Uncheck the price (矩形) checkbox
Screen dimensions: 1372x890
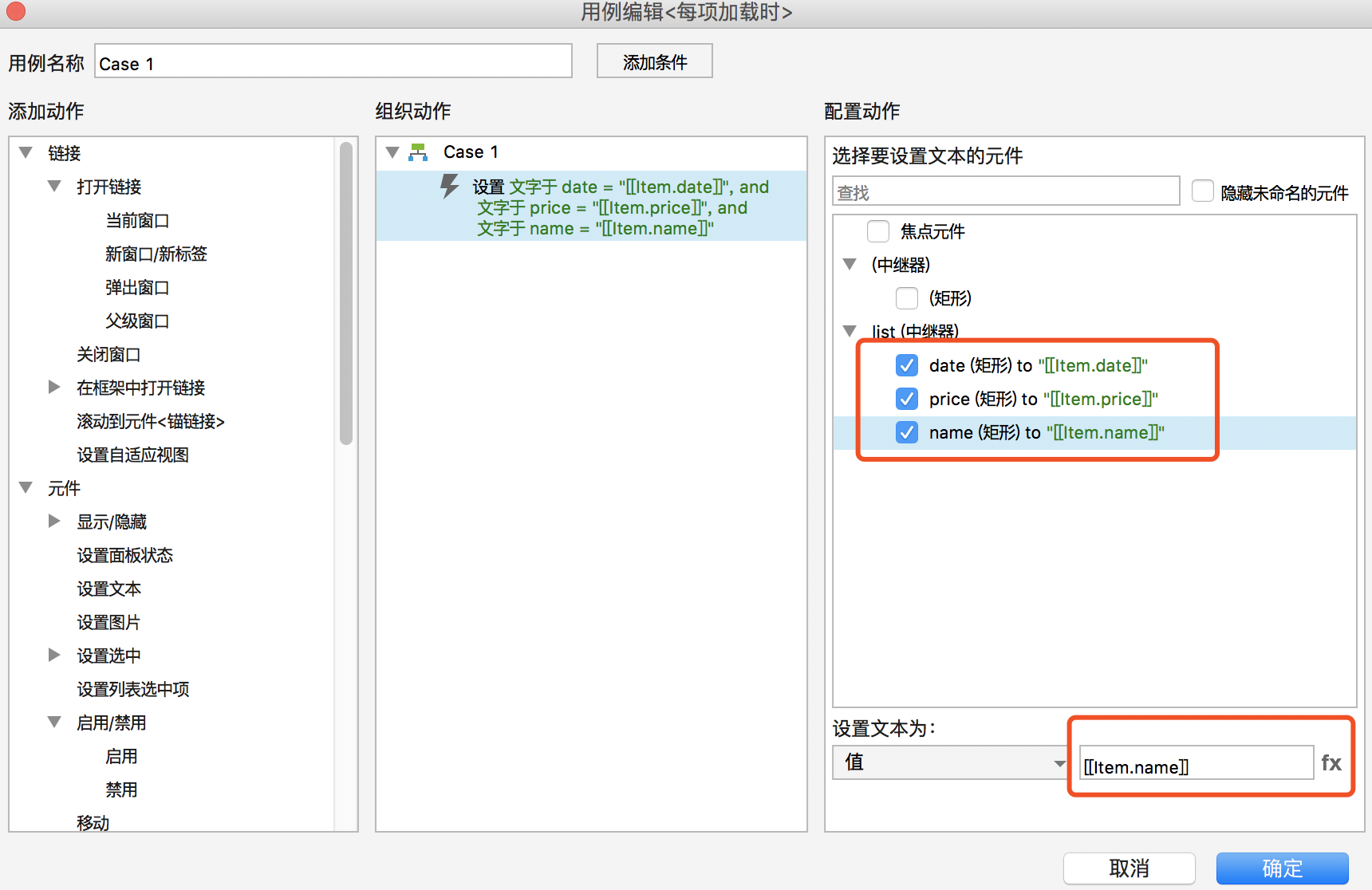[907, 399]
